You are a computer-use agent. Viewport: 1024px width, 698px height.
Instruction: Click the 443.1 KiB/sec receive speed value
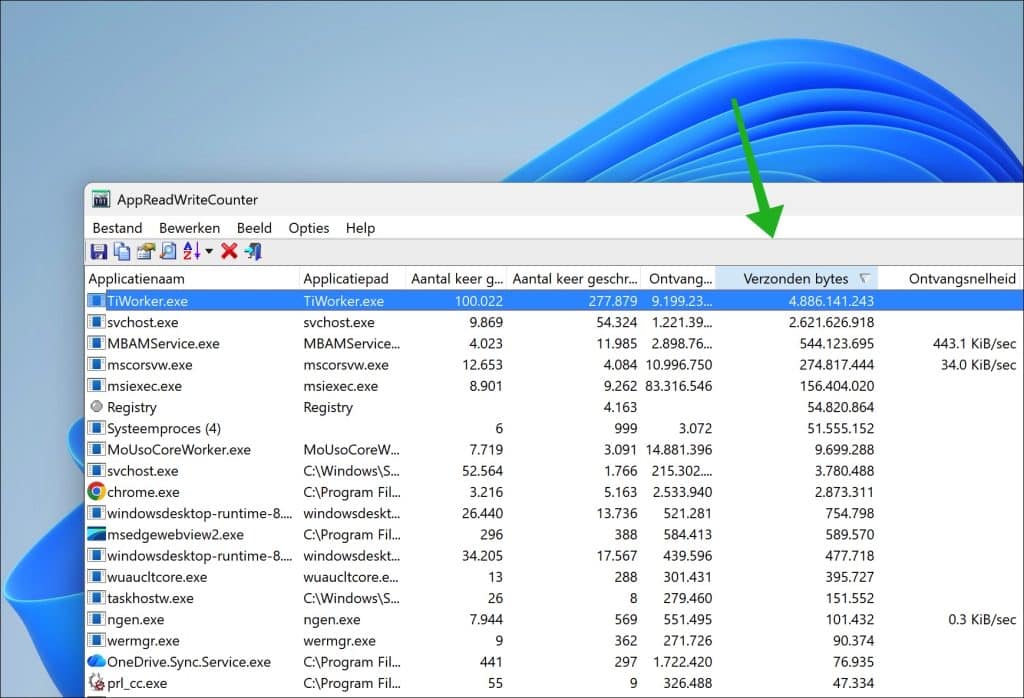click(x=974, y=343)
